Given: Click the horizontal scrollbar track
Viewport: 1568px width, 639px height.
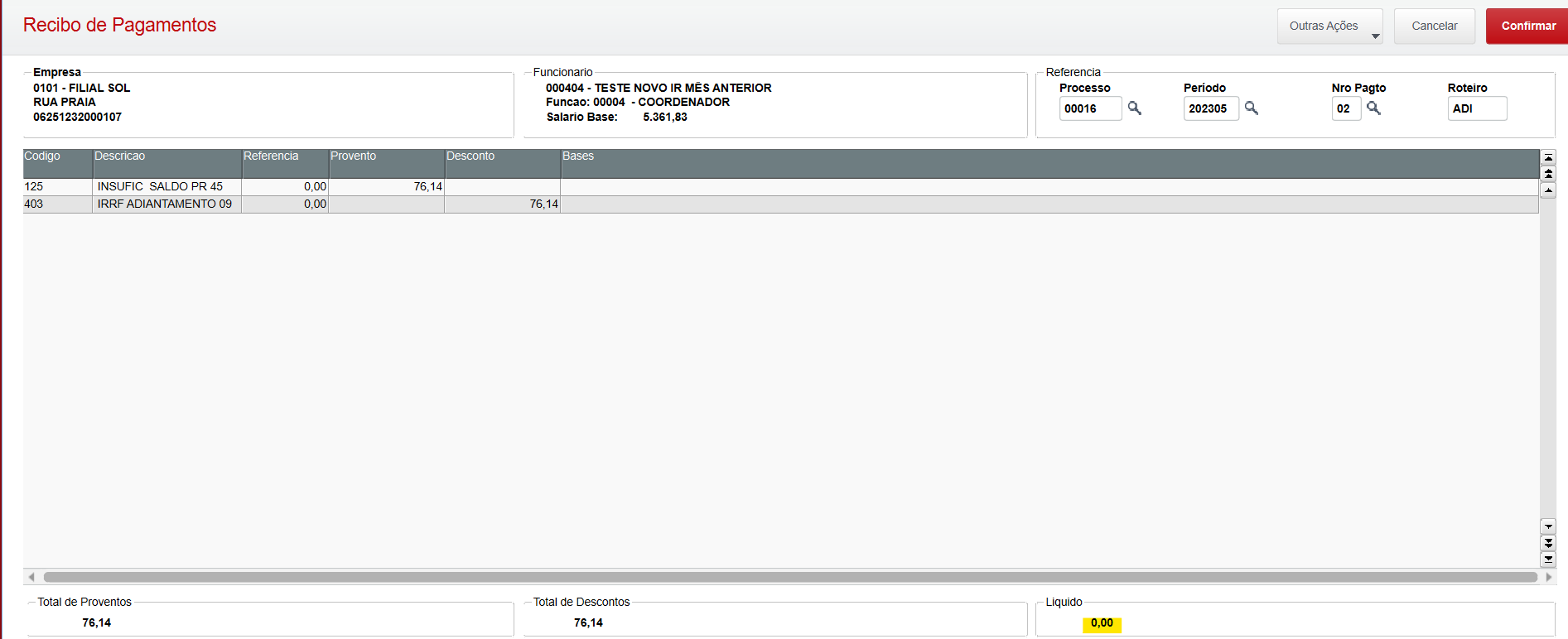Looking at the screenshot, I should click(790, 577).
